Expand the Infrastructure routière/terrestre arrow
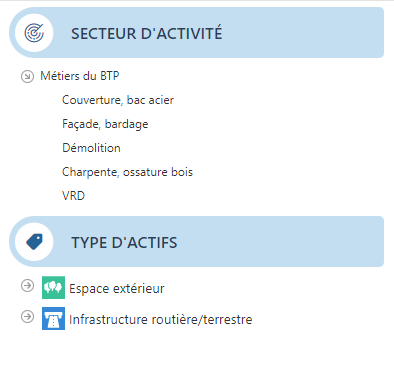394x368 pixels. 27,316
